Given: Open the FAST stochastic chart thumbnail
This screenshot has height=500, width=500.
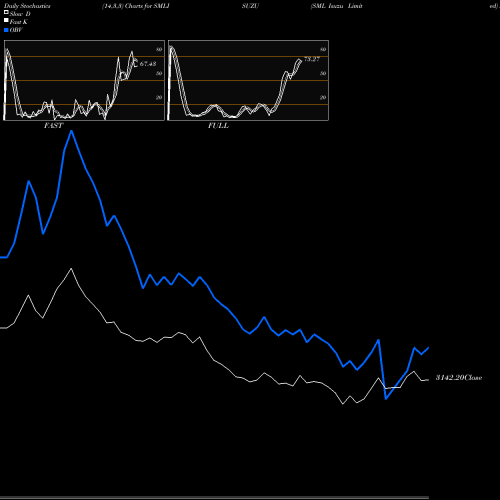Looking at the screenshot, I should pyautogui.click(x=84, y=80).
